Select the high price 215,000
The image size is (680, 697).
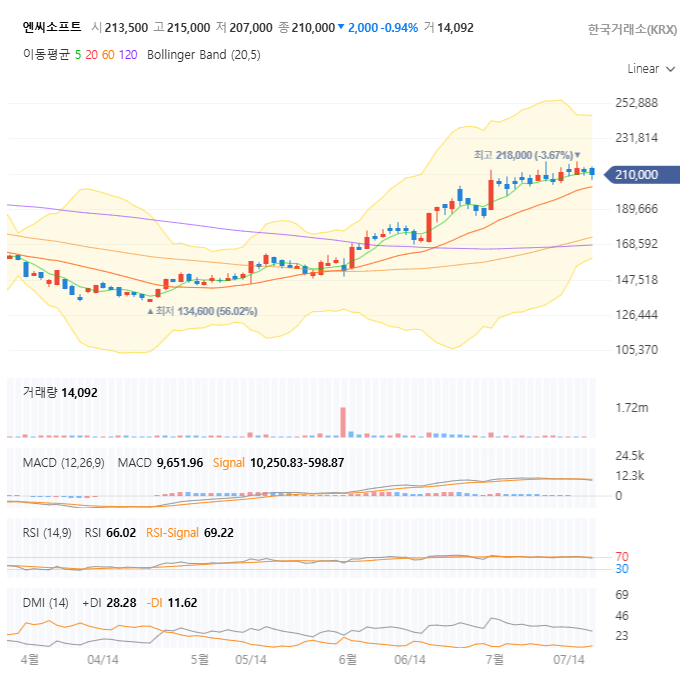(x=188, y=28)
